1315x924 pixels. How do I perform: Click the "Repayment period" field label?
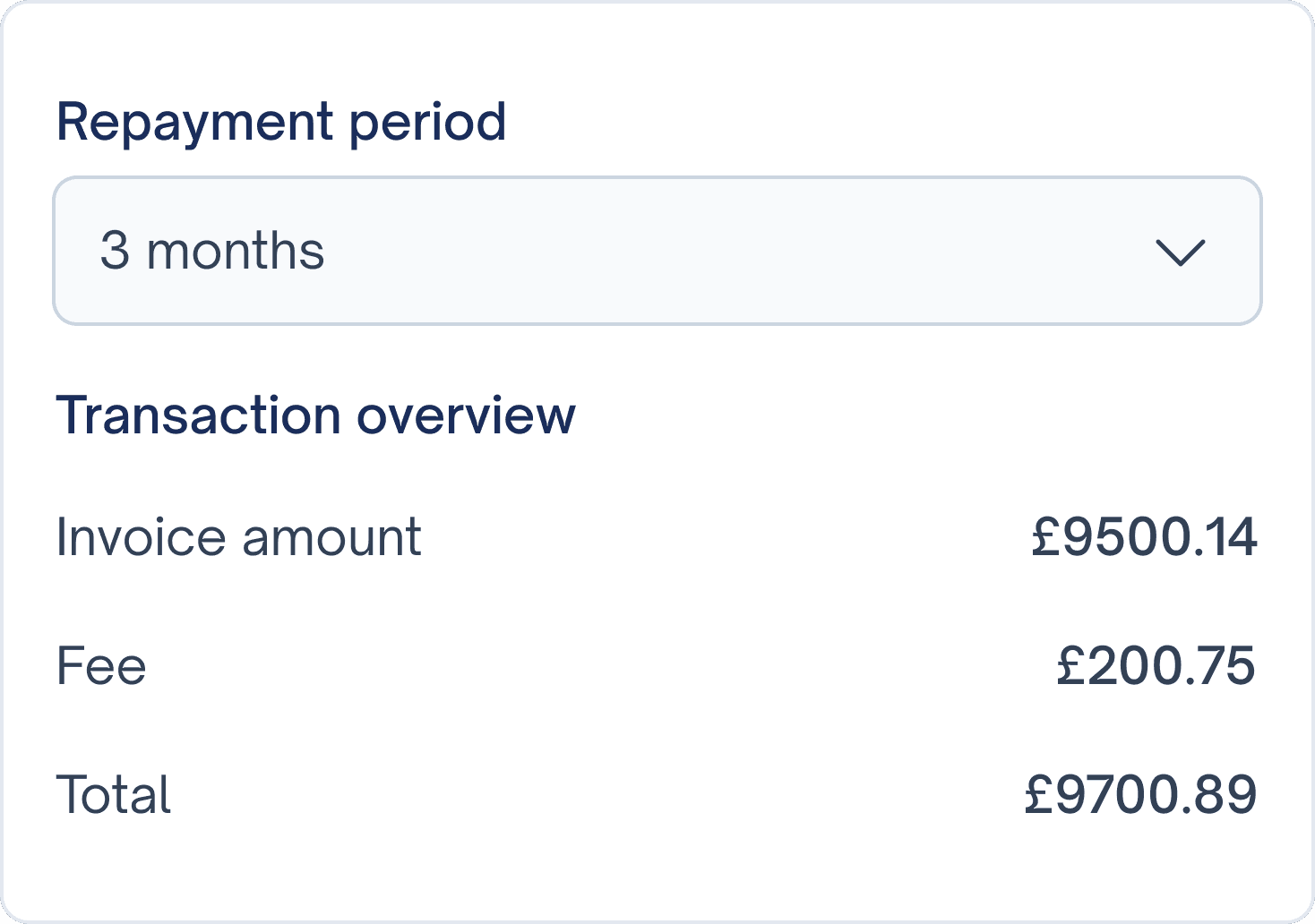click(x=281, y=122)
